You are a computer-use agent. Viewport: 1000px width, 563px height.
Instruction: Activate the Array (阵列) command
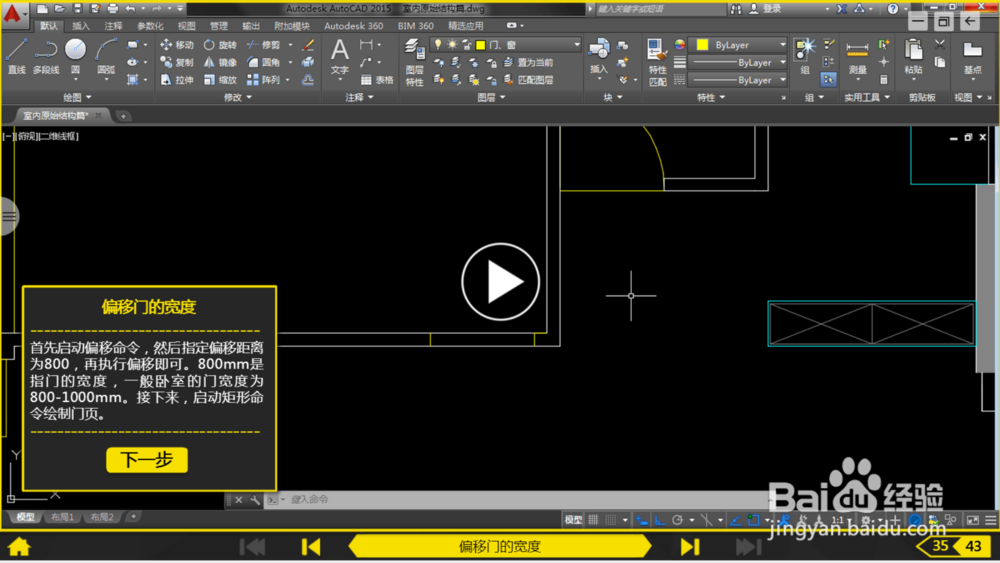pyautogui.click(x=264, y=80)
